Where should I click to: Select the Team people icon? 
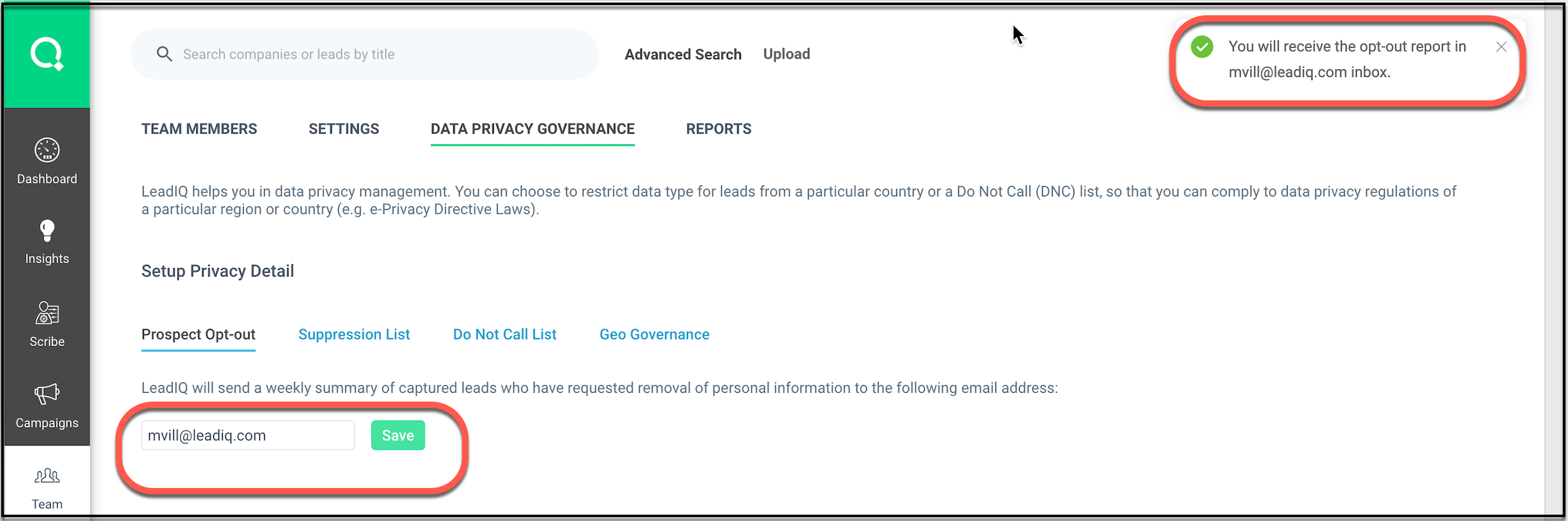click(x=47, y=476)
